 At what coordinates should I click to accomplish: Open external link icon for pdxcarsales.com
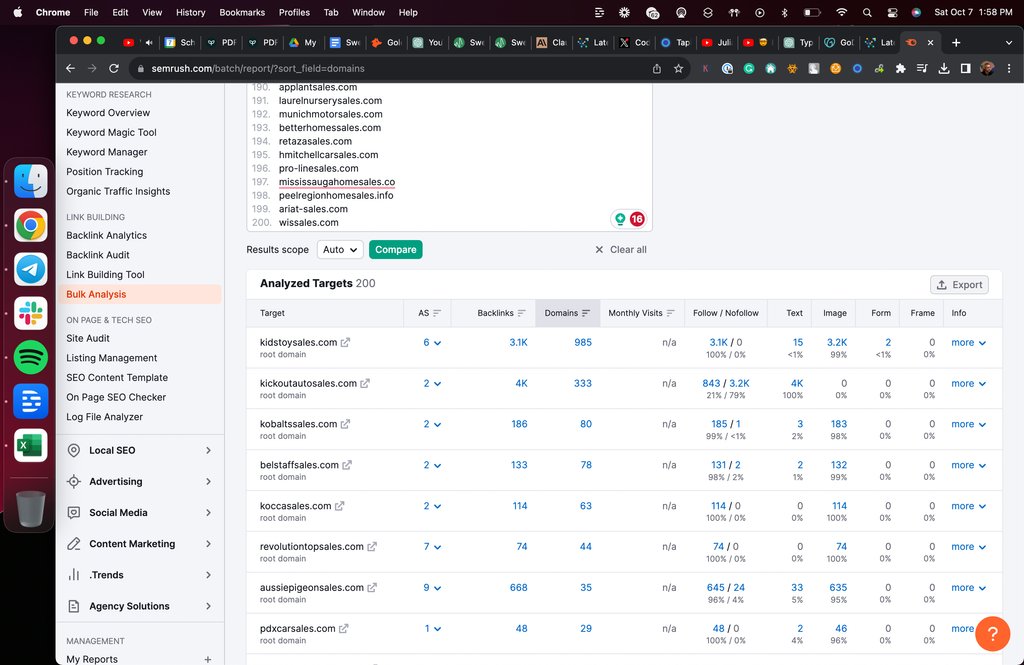click(344, 628)
